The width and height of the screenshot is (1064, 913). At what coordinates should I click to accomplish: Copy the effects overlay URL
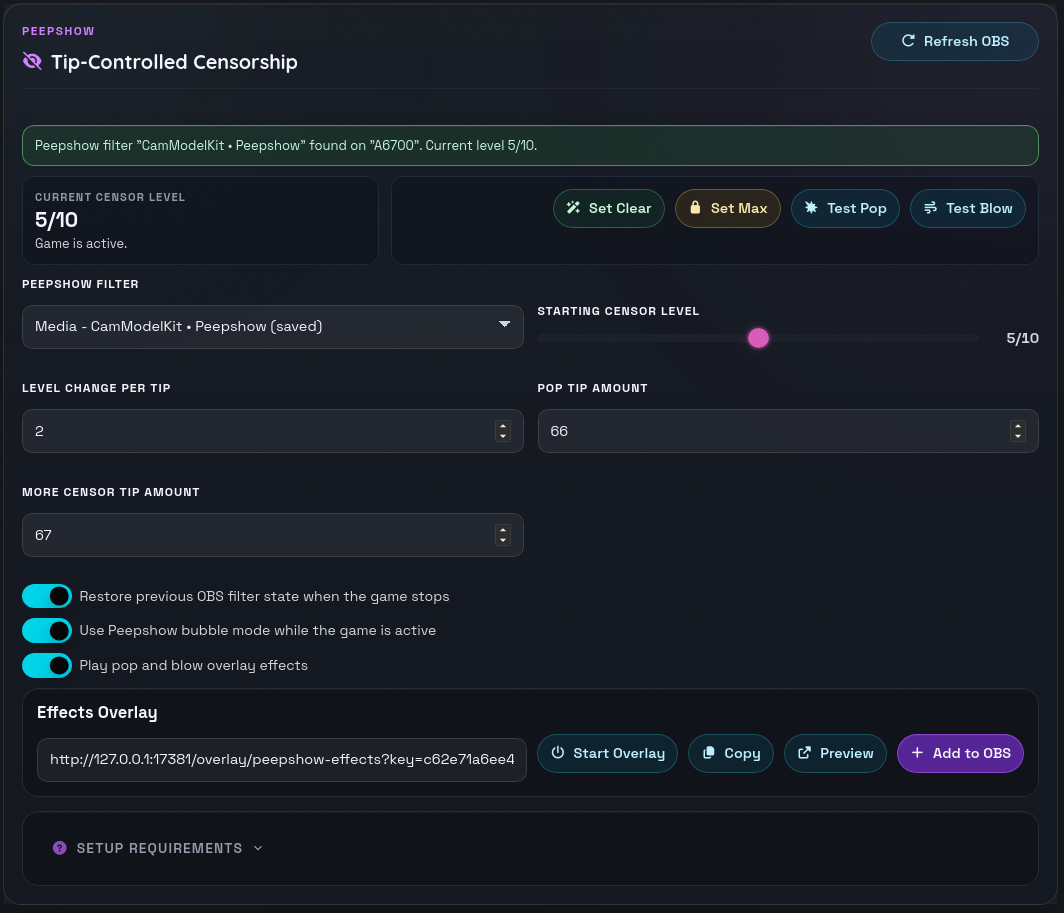click(x=731, y=753)
